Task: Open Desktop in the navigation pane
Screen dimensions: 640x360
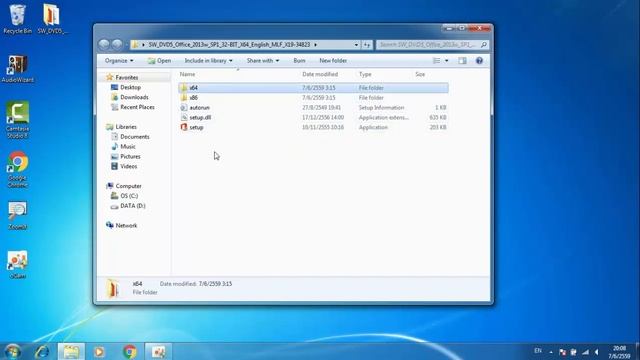Action: (130, 87)
